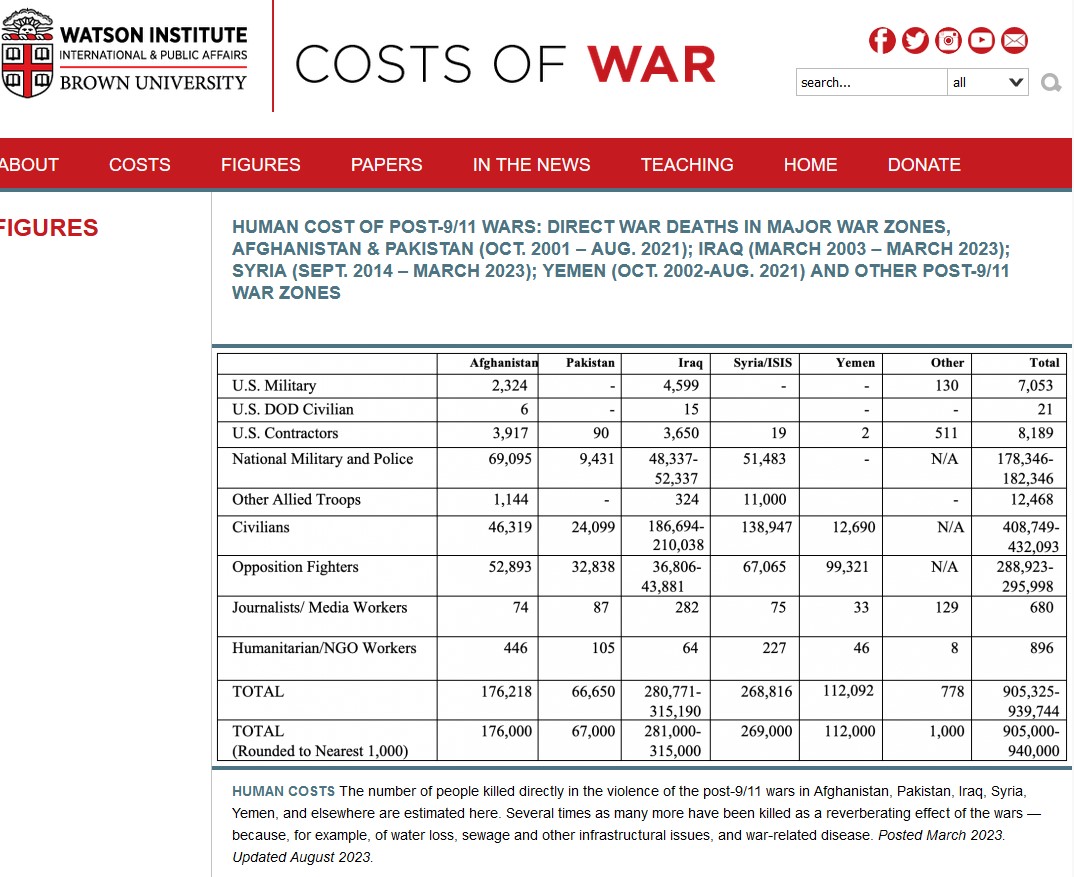Select the Other column header
This screenshot has width=1074, height=877.
[947, 362]
